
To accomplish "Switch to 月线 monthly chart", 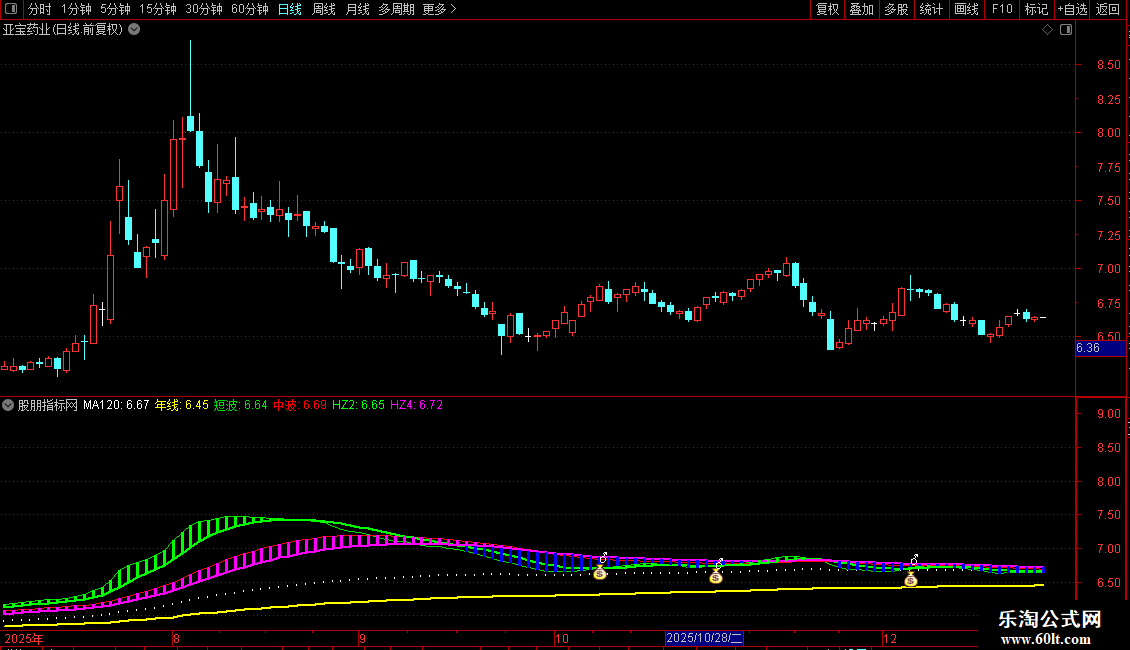I will [357, 9].
